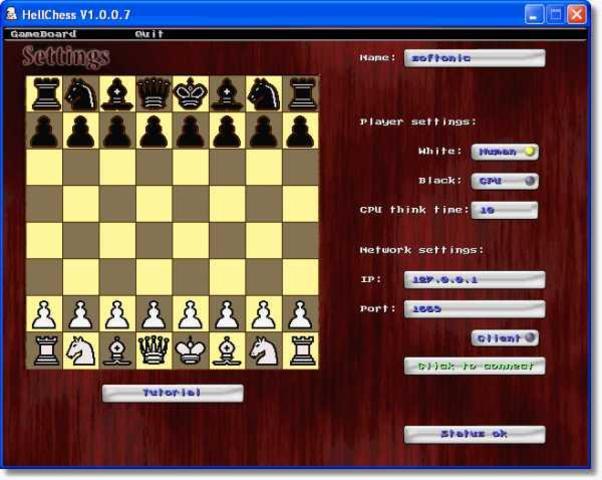Click the black knight next to the left rook
Viewport: 602px width, 480px height.
pyautogui.click(x=80, y=94)
